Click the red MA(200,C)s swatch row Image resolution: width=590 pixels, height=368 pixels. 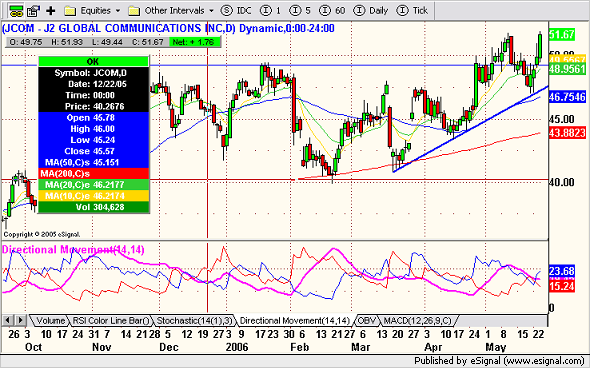pyautogui.click(x=93, y=173)
